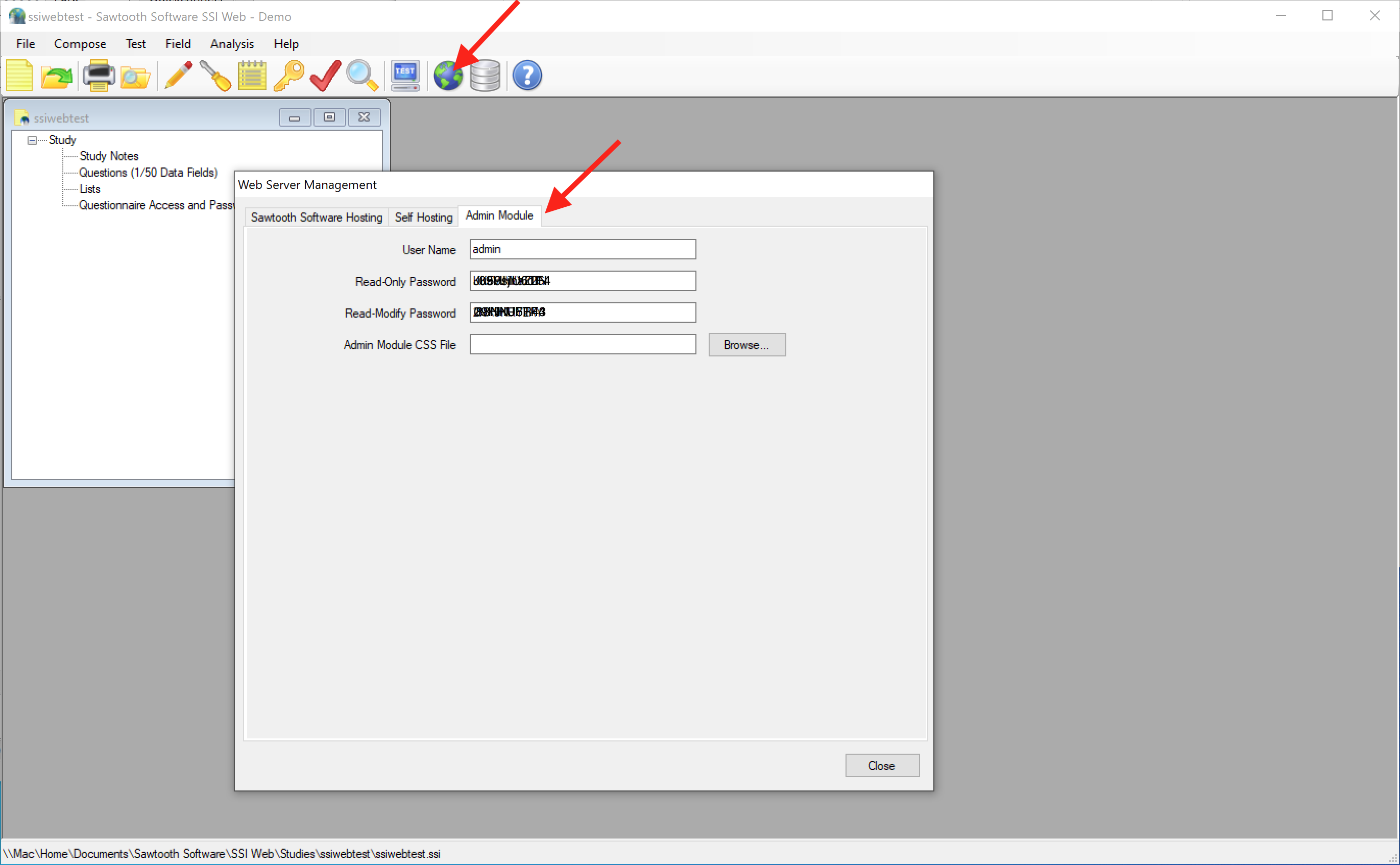Click the Admin Module CSS File input field
Viewport: 1400px width, 865px height.
point(582,344)
